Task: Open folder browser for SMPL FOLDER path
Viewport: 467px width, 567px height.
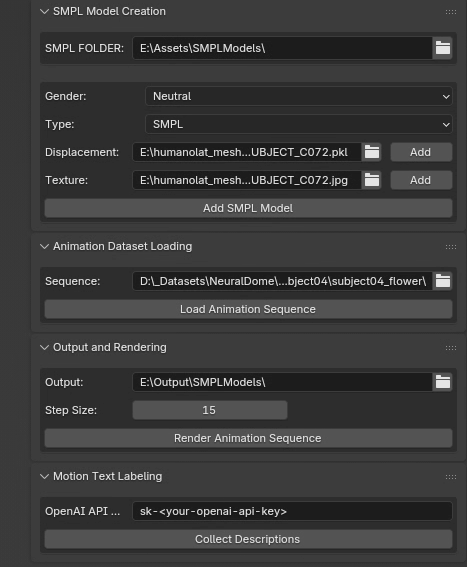Action: point(442,48)
